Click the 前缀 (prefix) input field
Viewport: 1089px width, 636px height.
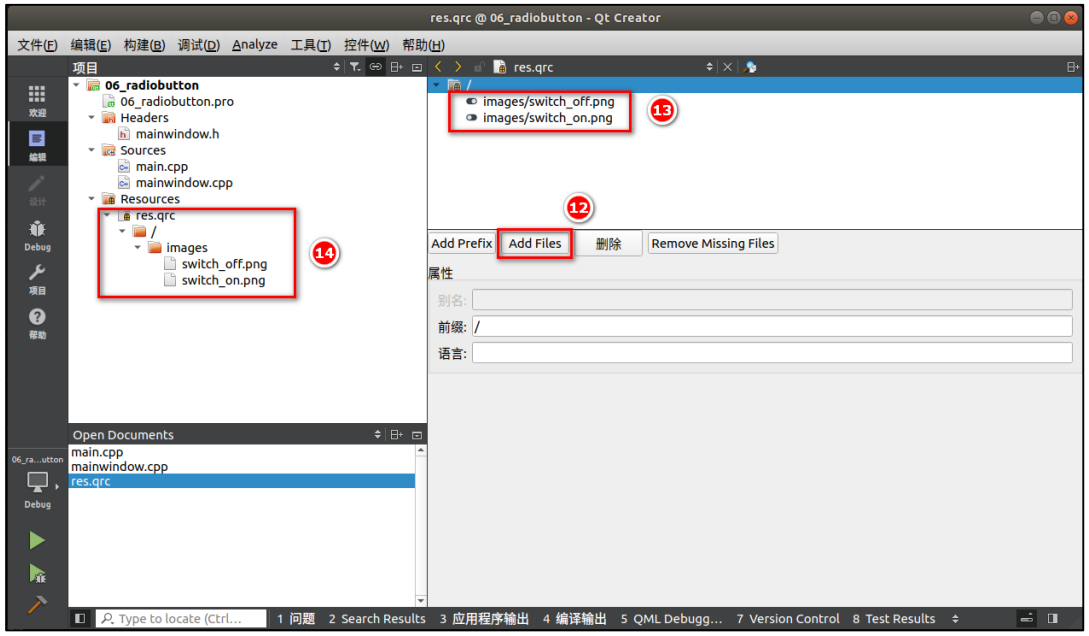point(772,326)
